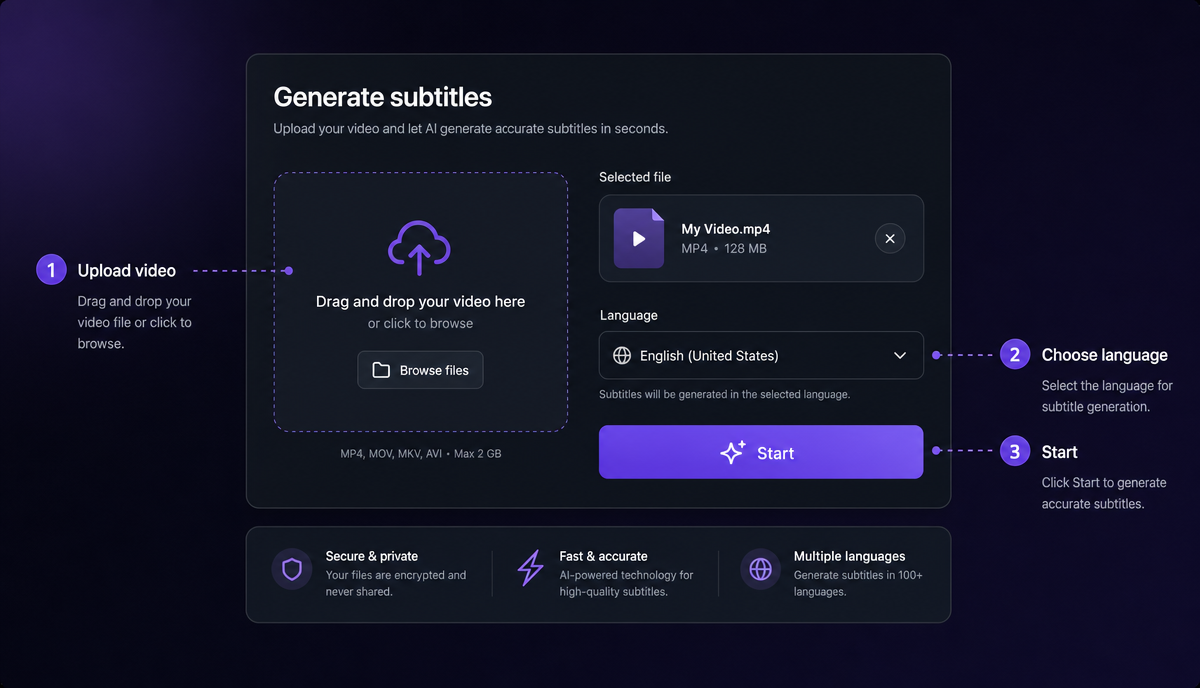
Task: Click the Multiple languages globe icon
Action: pos(761,570)
